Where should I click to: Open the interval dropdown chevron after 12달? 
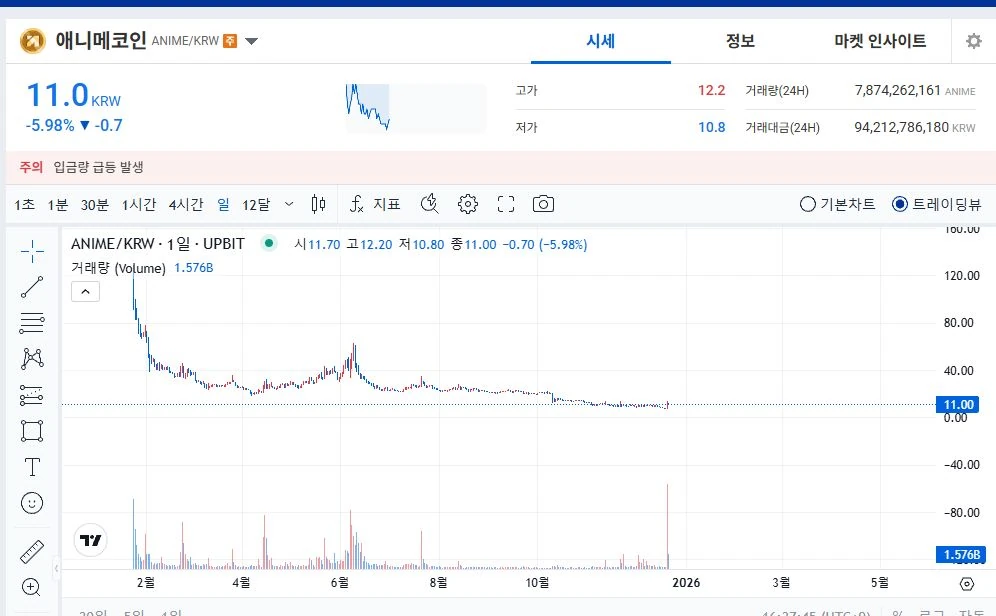click(289, 204)
